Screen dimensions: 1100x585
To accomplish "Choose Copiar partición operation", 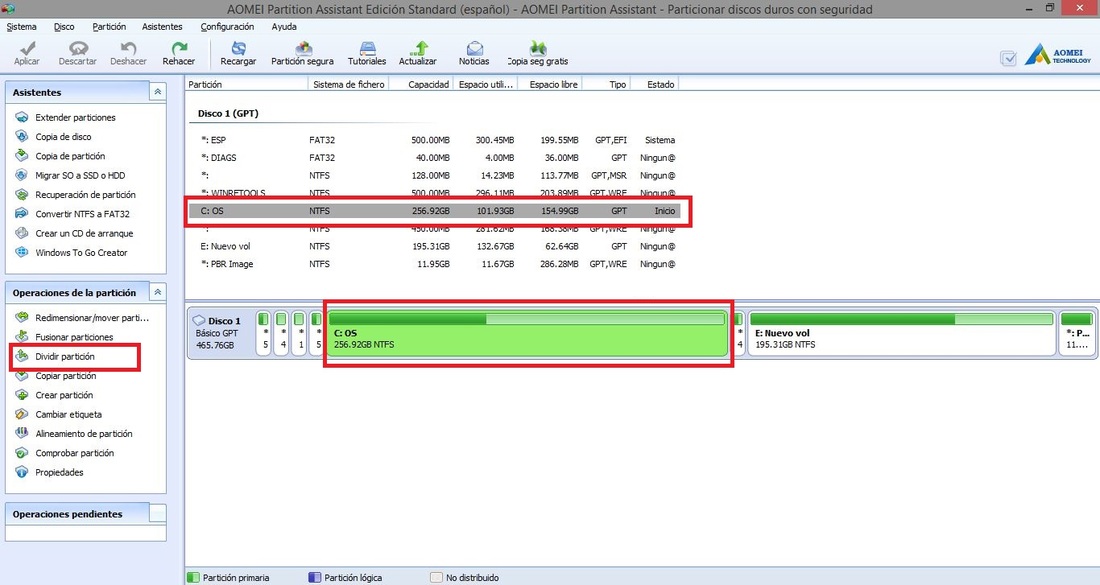I will click(66, 376).
